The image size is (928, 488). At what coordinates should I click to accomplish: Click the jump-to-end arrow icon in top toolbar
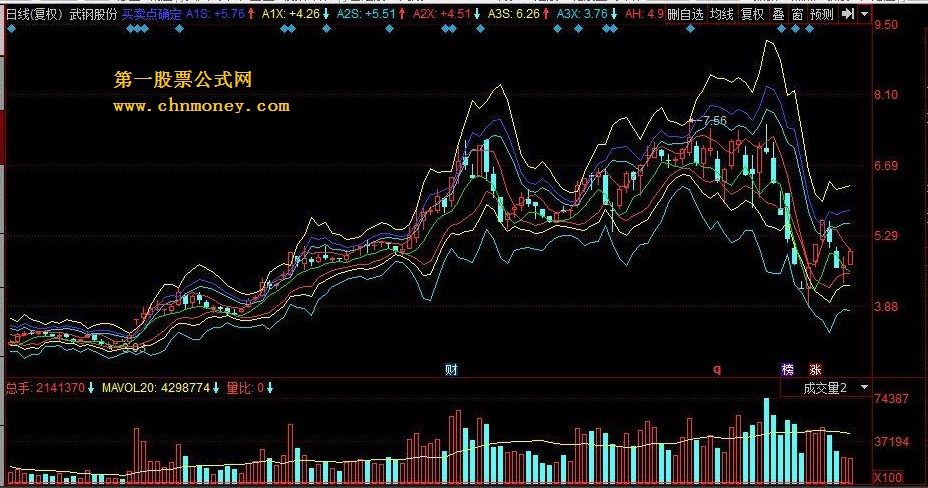pos(848,14)
